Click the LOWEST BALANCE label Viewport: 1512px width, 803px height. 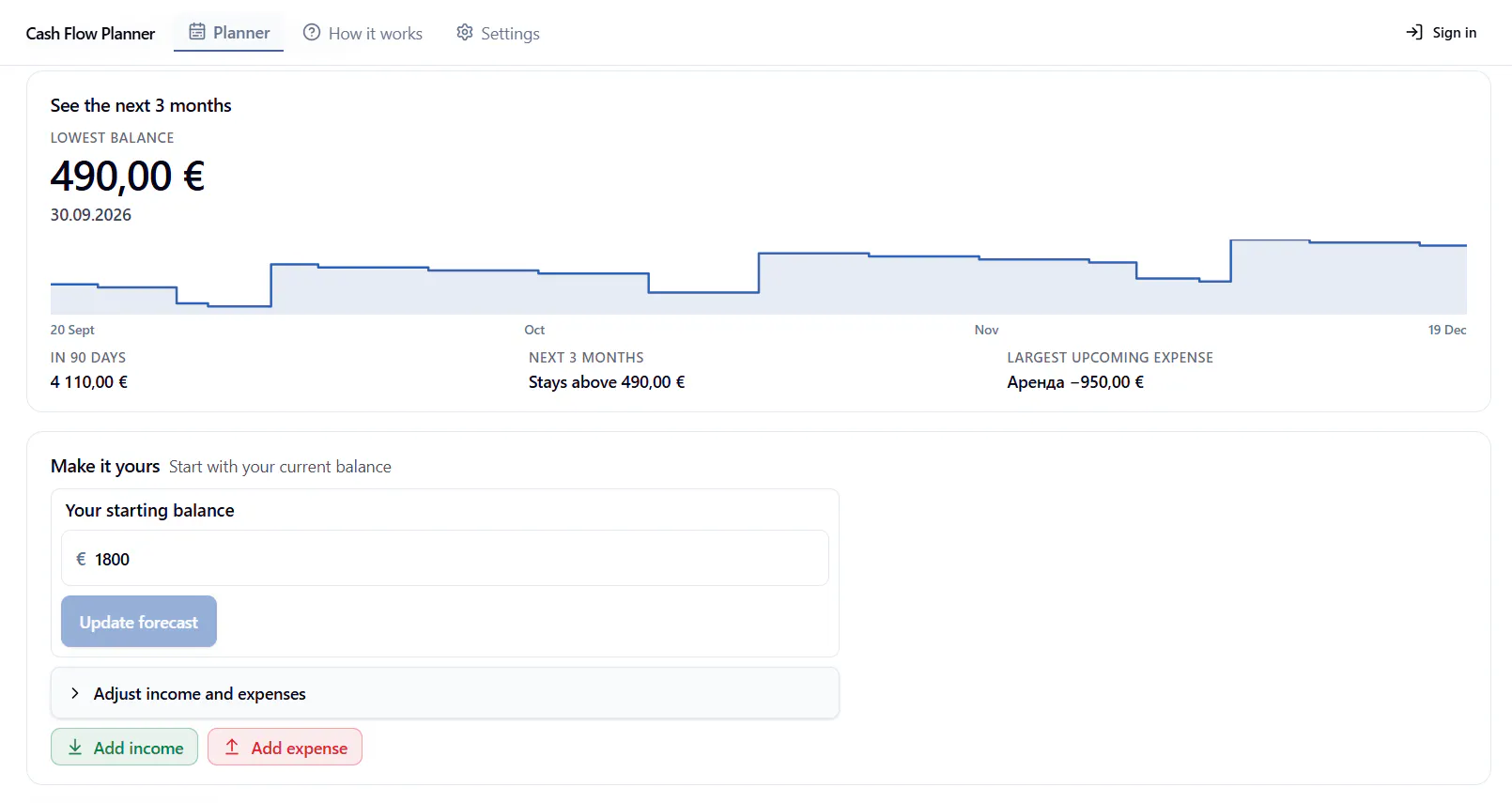(112, 138)
